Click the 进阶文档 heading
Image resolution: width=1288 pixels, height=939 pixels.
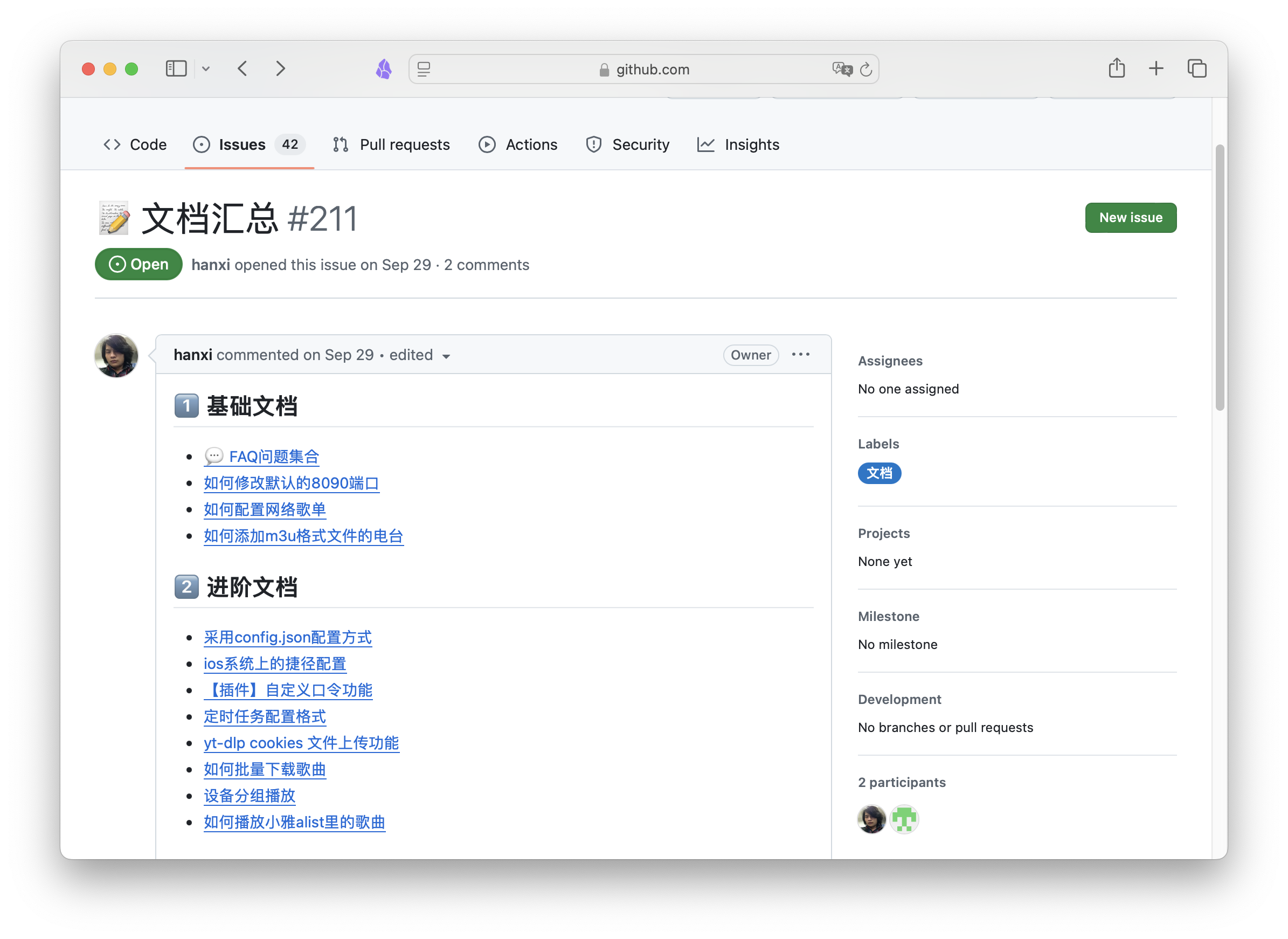(236, 586)
